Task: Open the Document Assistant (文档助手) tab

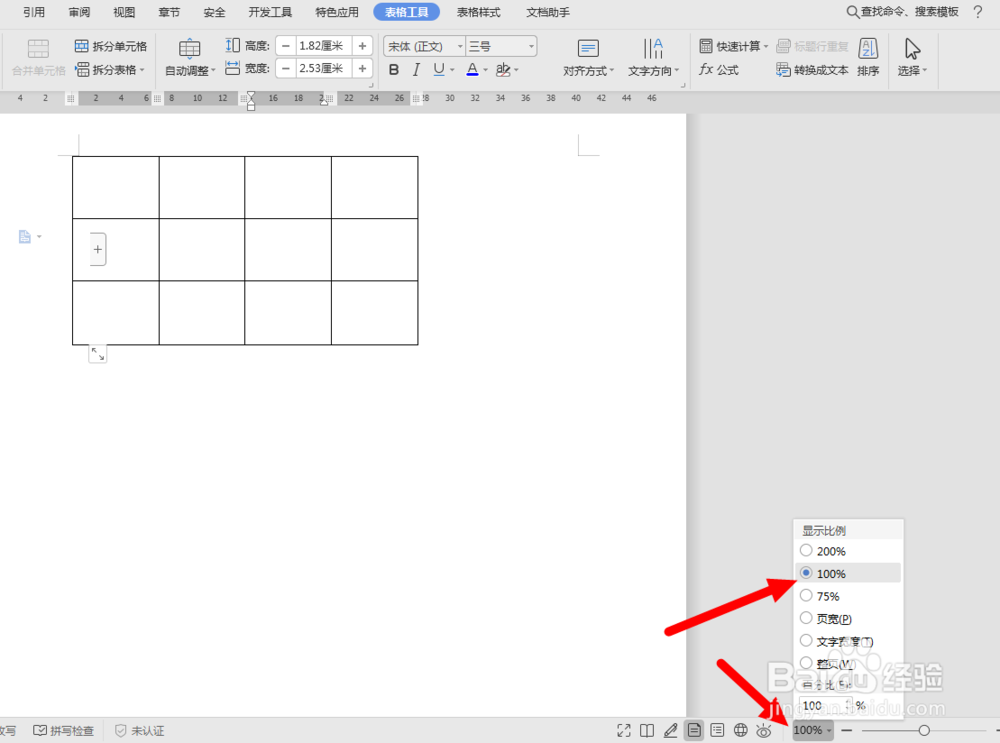Action: [548, 12]
